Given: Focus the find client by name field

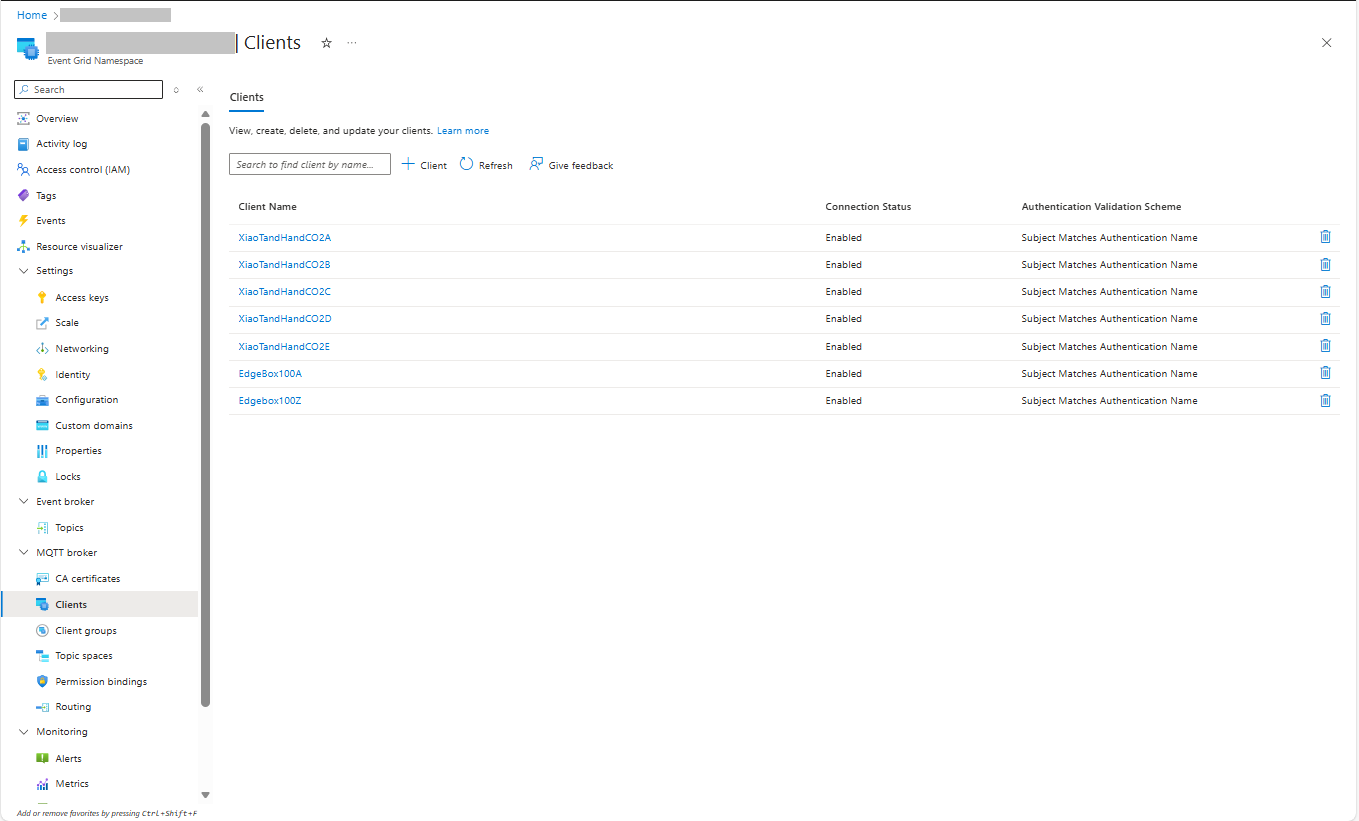Looking at the screenshot, I should tap(309, 165).
